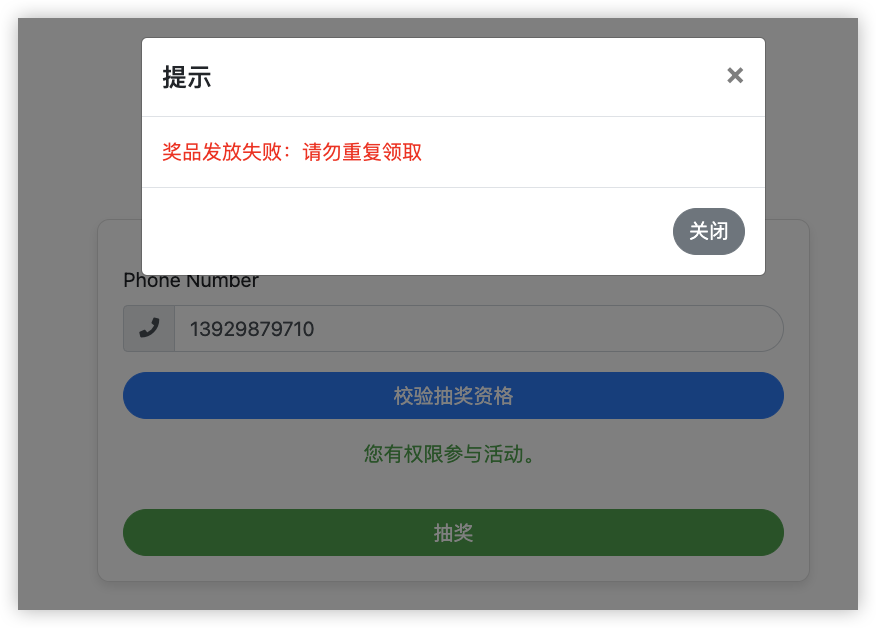Close the 提示 dialog with the X icon
Viewport: 876px width, 628px height.
tap(735, 75)
